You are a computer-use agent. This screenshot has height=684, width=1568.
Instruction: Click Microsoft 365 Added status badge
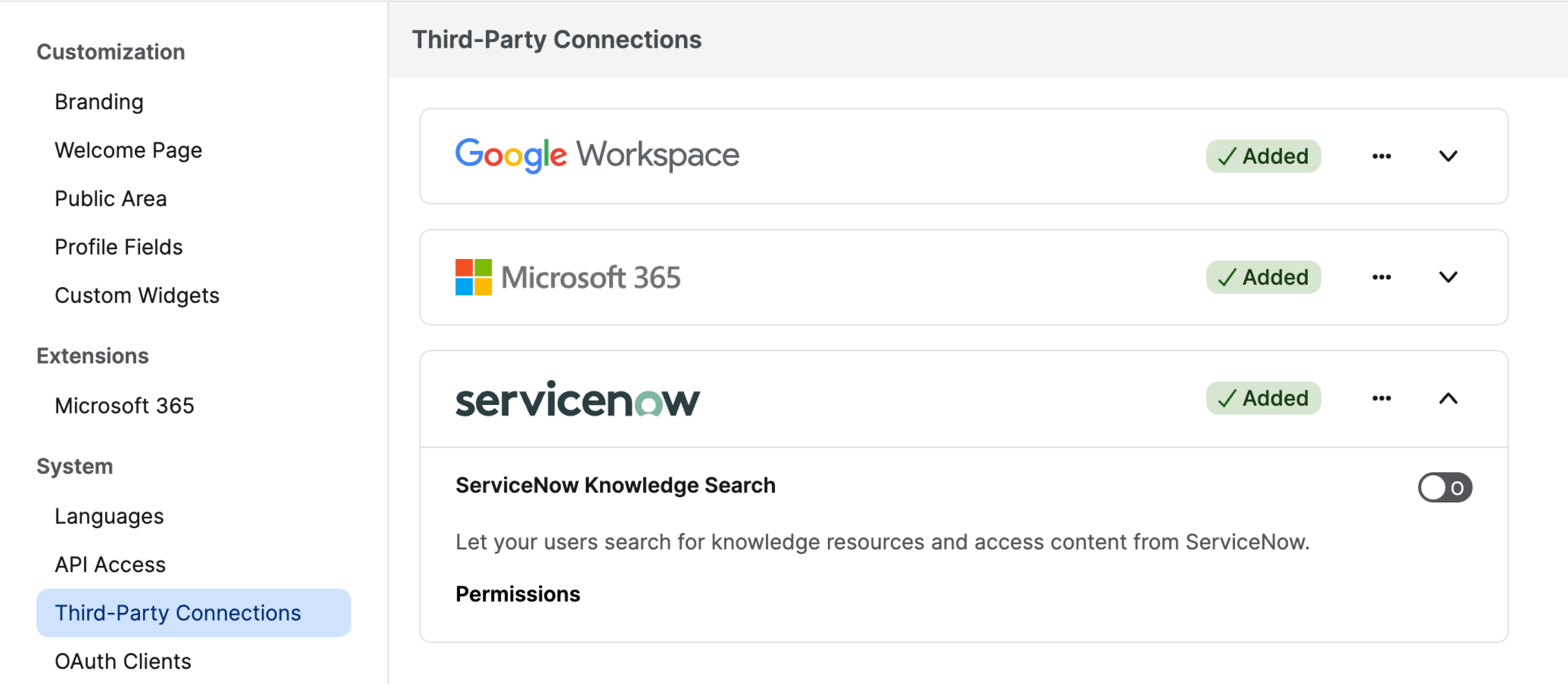point(1263,278)
